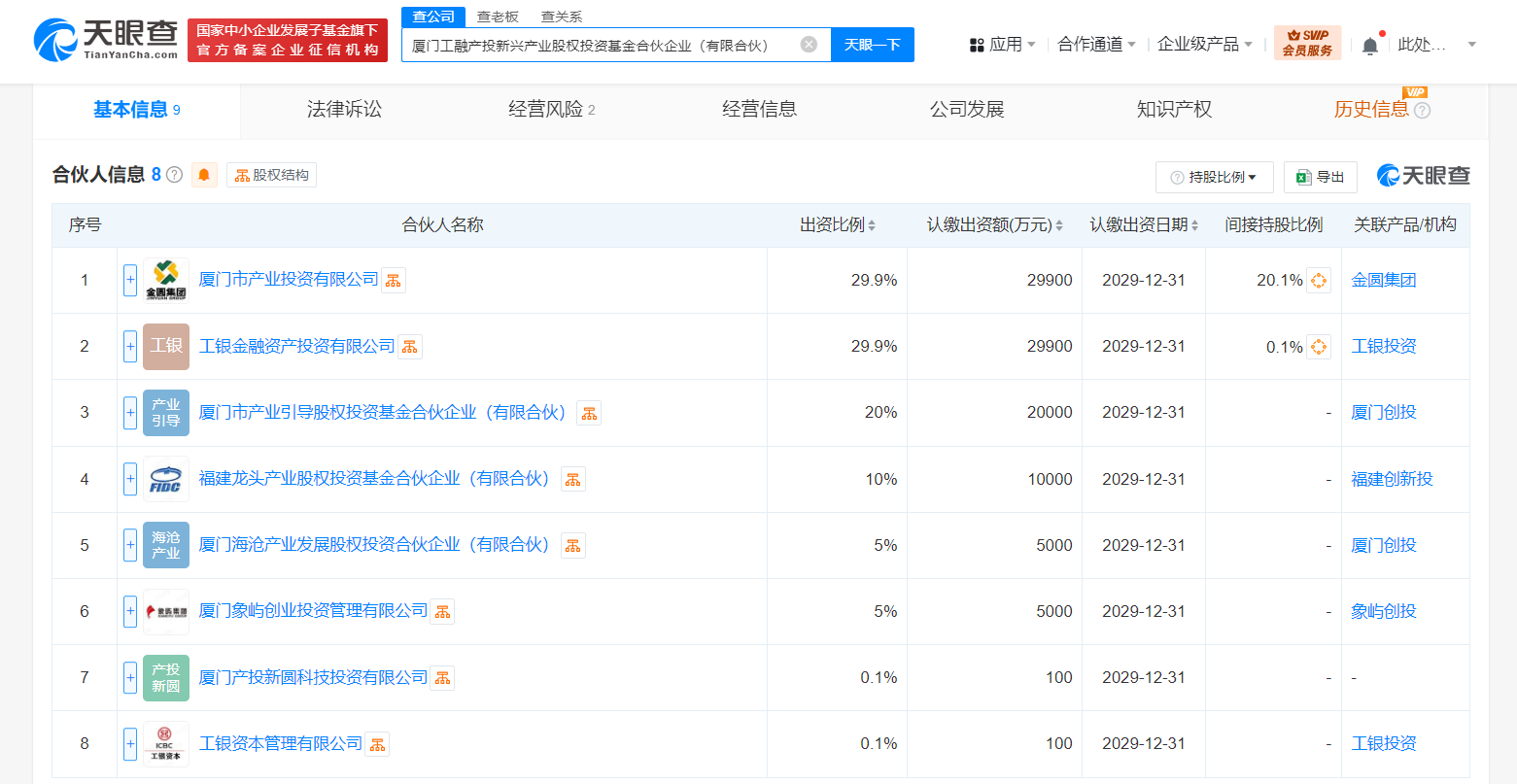Click indirect holding path icon next to 20.1%
Screen dimensions: 1517x784
click(1319, 281)
